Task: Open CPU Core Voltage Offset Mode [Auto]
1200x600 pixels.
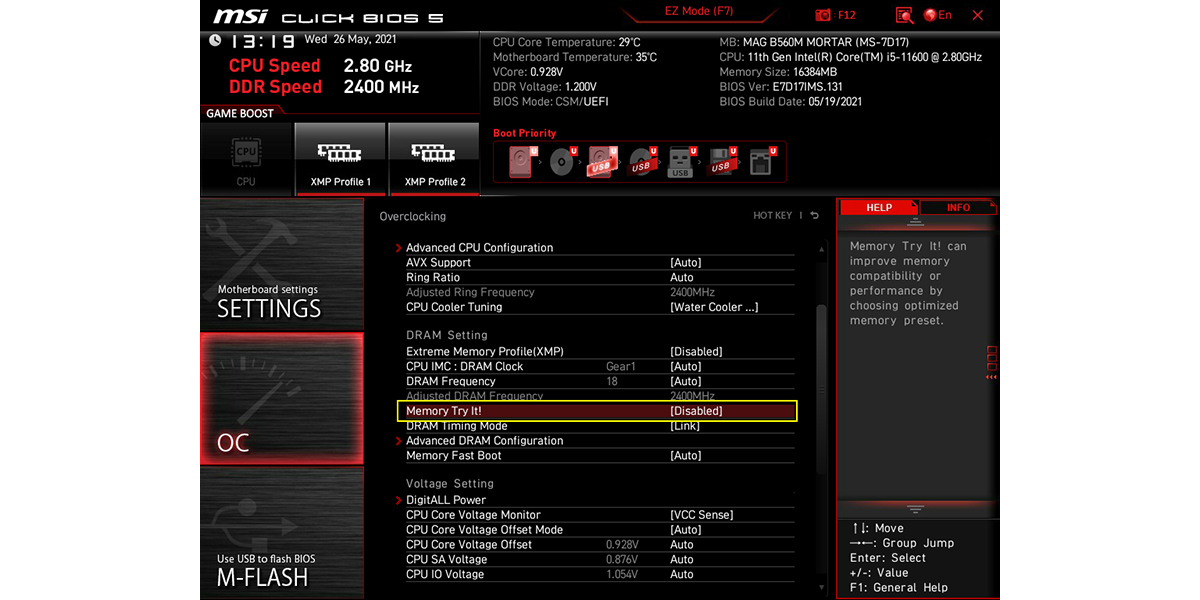Action: pos(600,530)
